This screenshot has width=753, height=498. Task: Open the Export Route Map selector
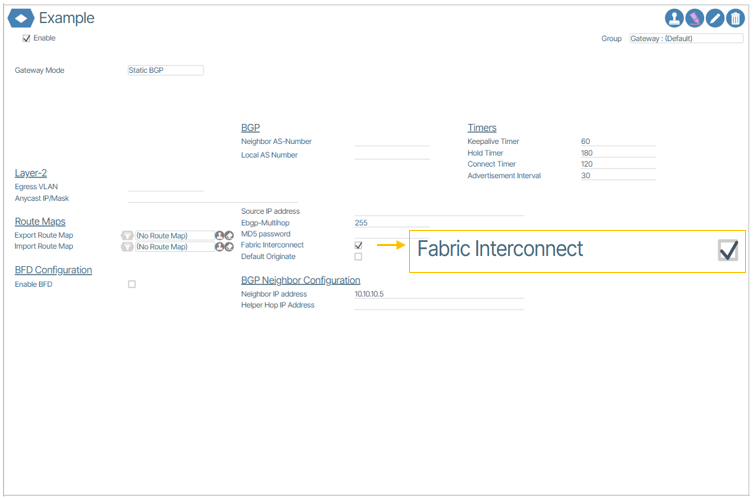(x=174, y=236)
